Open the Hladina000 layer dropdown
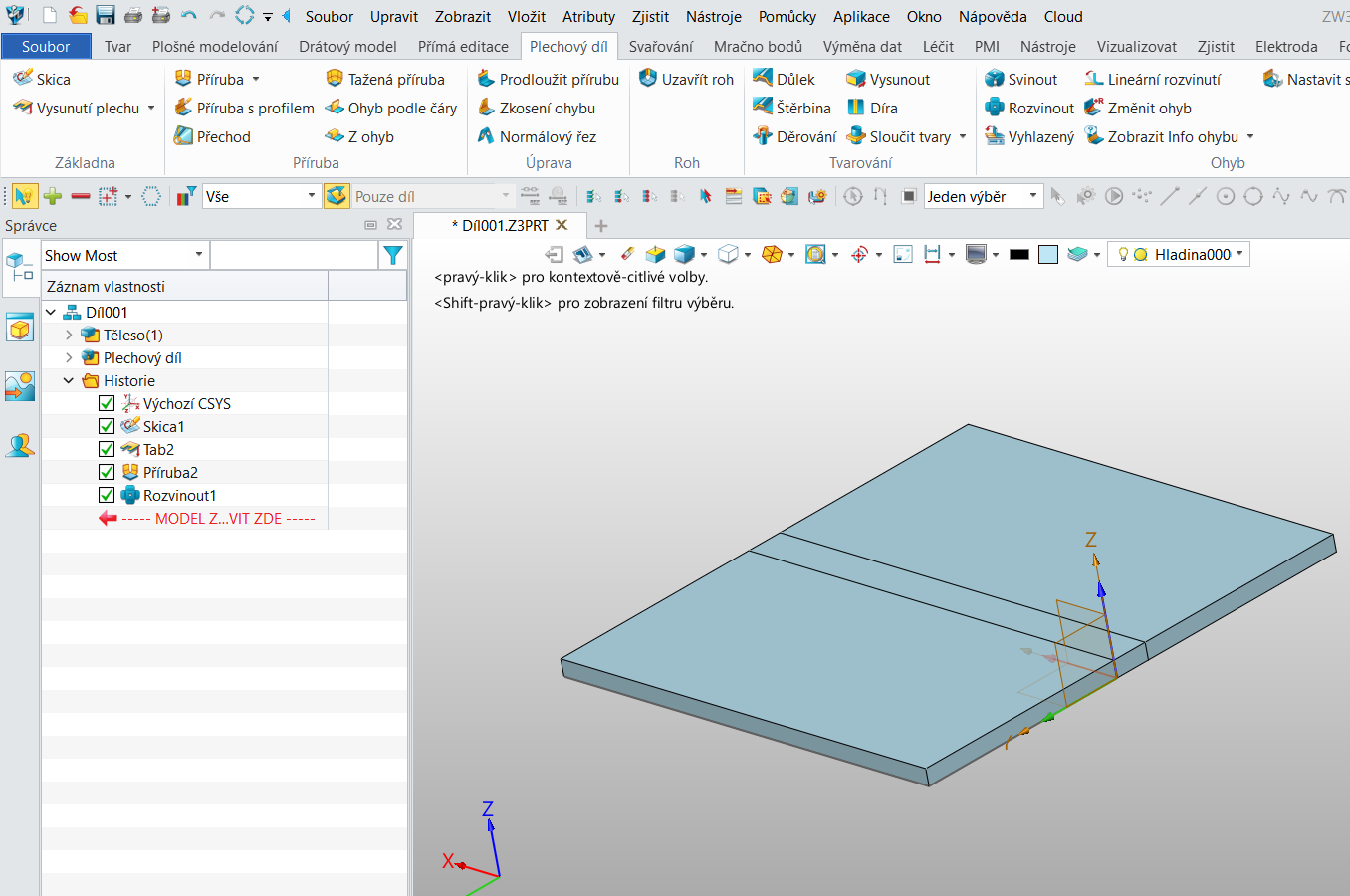1350x896 pixels. [x=1180, y=254]
